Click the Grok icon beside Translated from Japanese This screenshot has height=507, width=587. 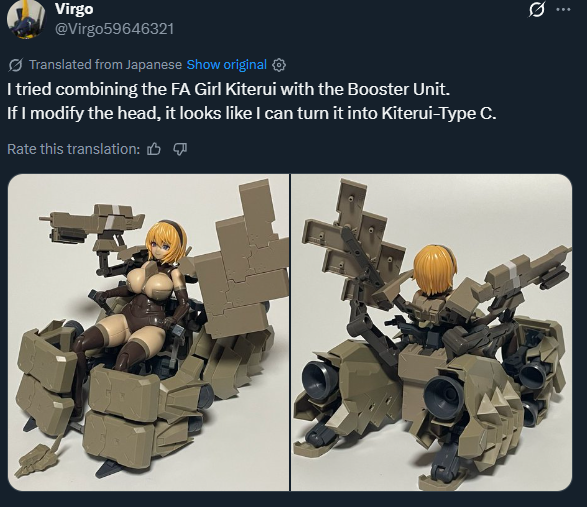coord(16,65)
